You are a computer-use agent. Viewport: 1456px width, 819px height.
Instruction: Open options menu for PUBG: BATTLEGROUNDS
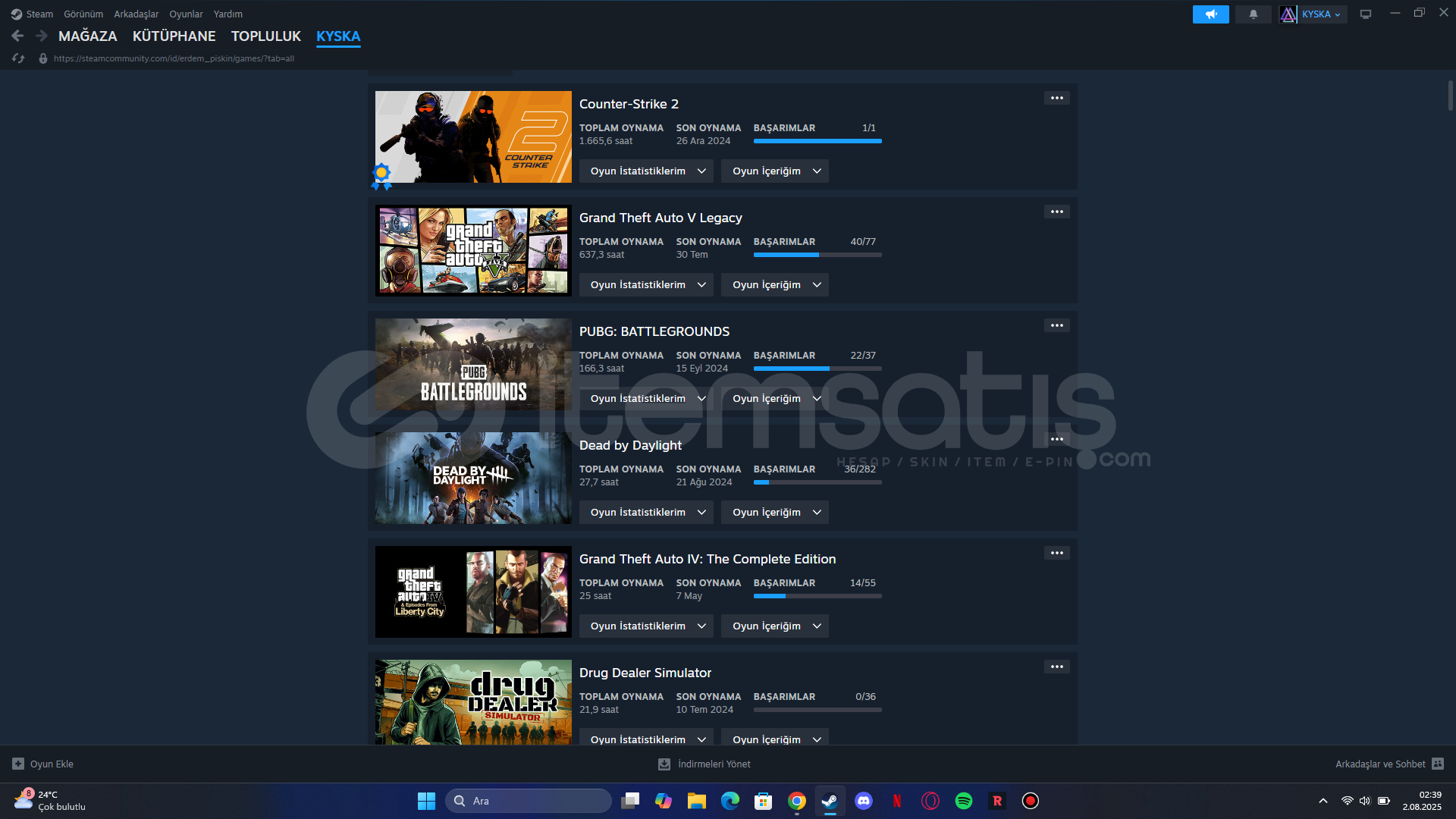[x=1057, y=325]
